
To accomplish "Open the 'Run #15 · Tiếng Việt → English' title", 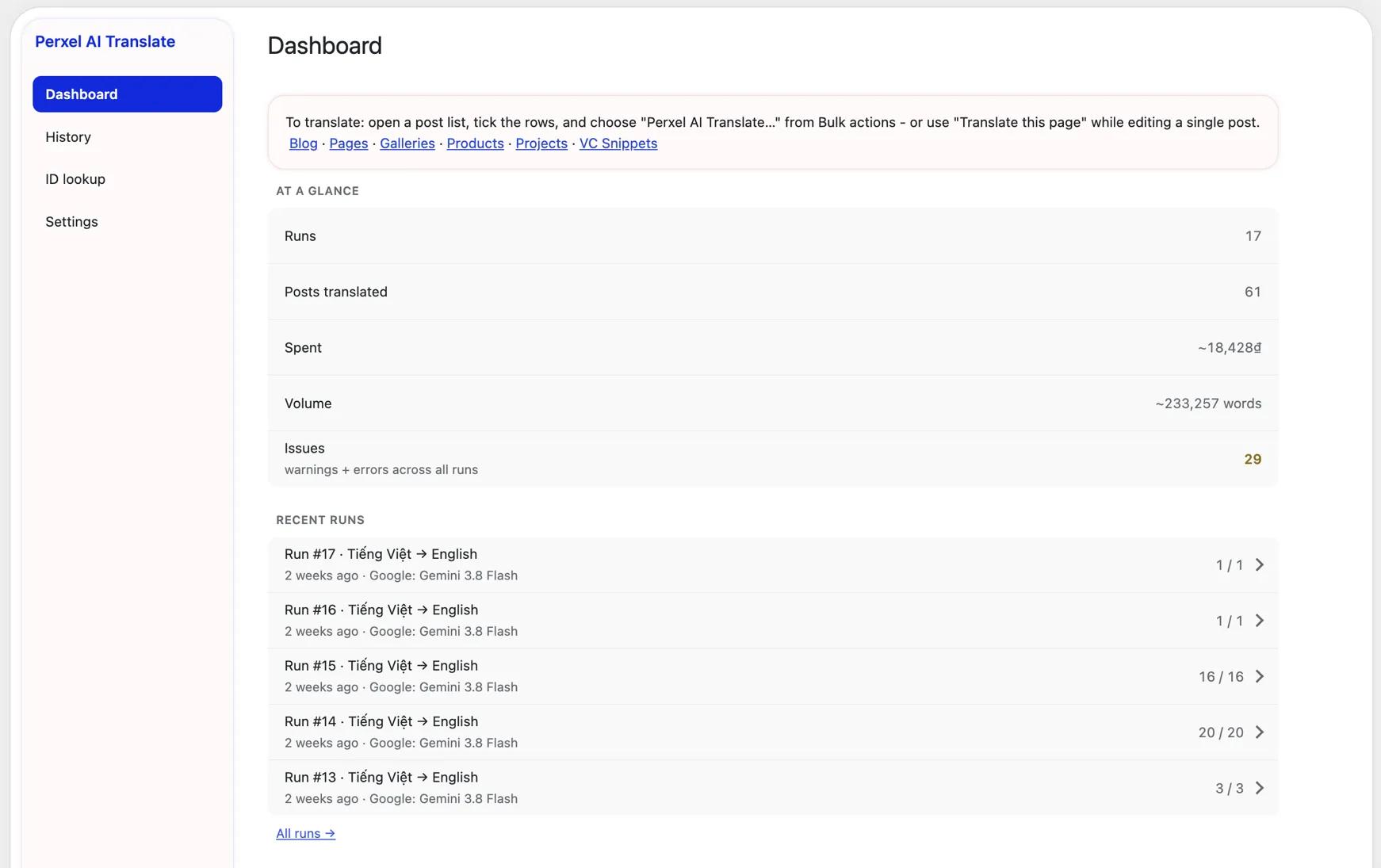I will click(x=381, y=666).
